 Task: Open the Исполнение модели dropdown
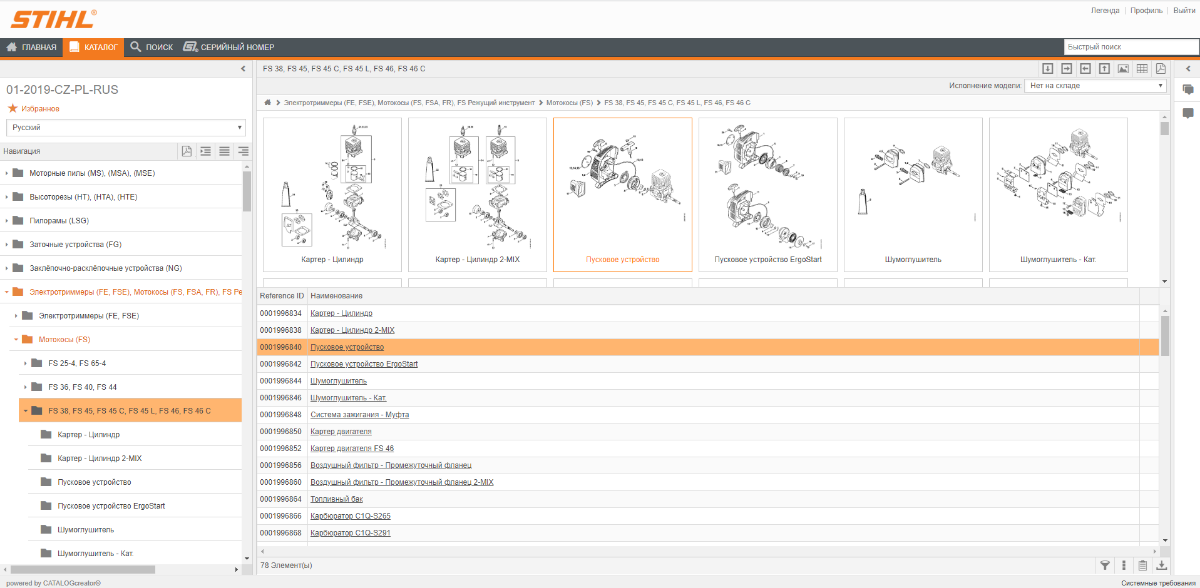pyautogui.click(x=1096, y=86)
